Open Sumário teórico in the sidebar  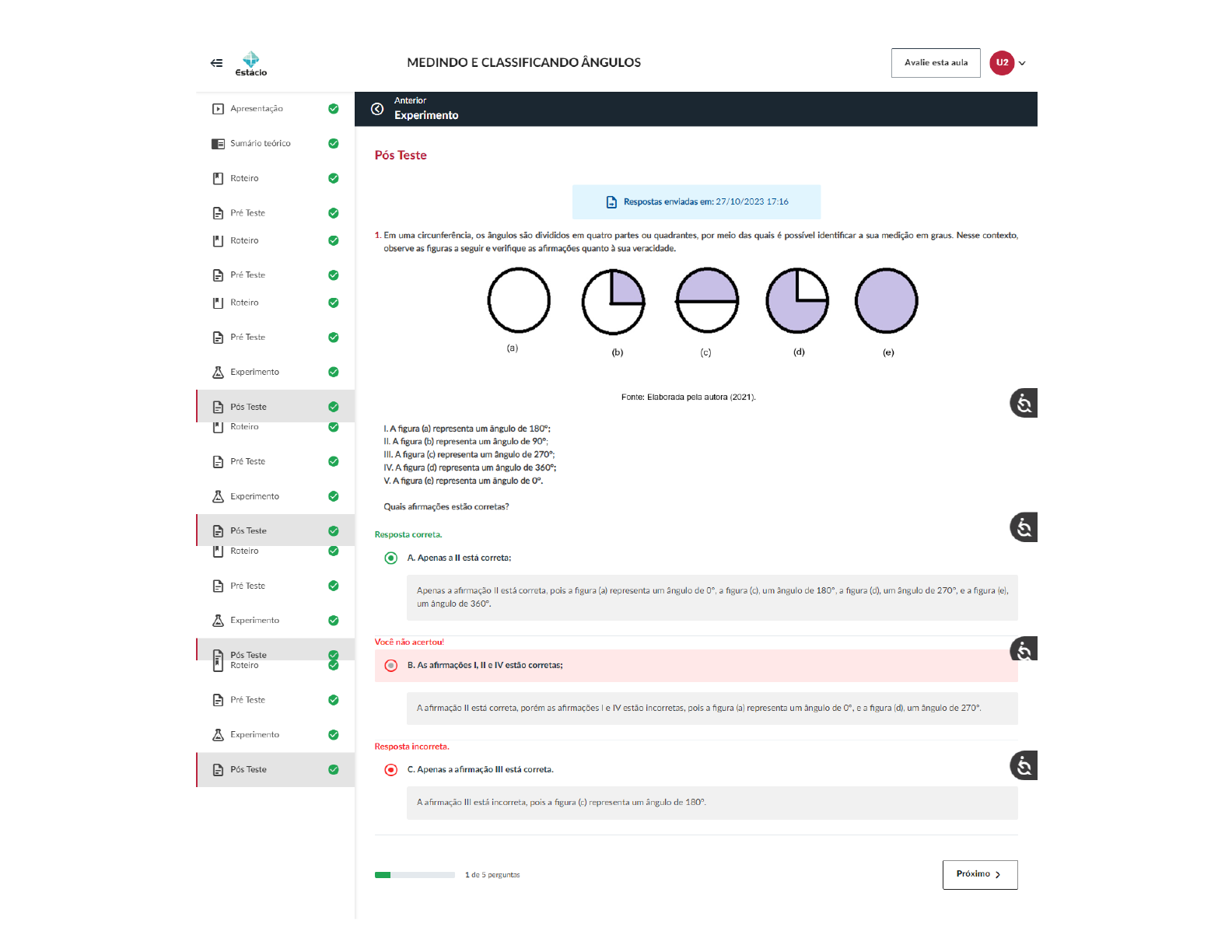click(260, 144)
